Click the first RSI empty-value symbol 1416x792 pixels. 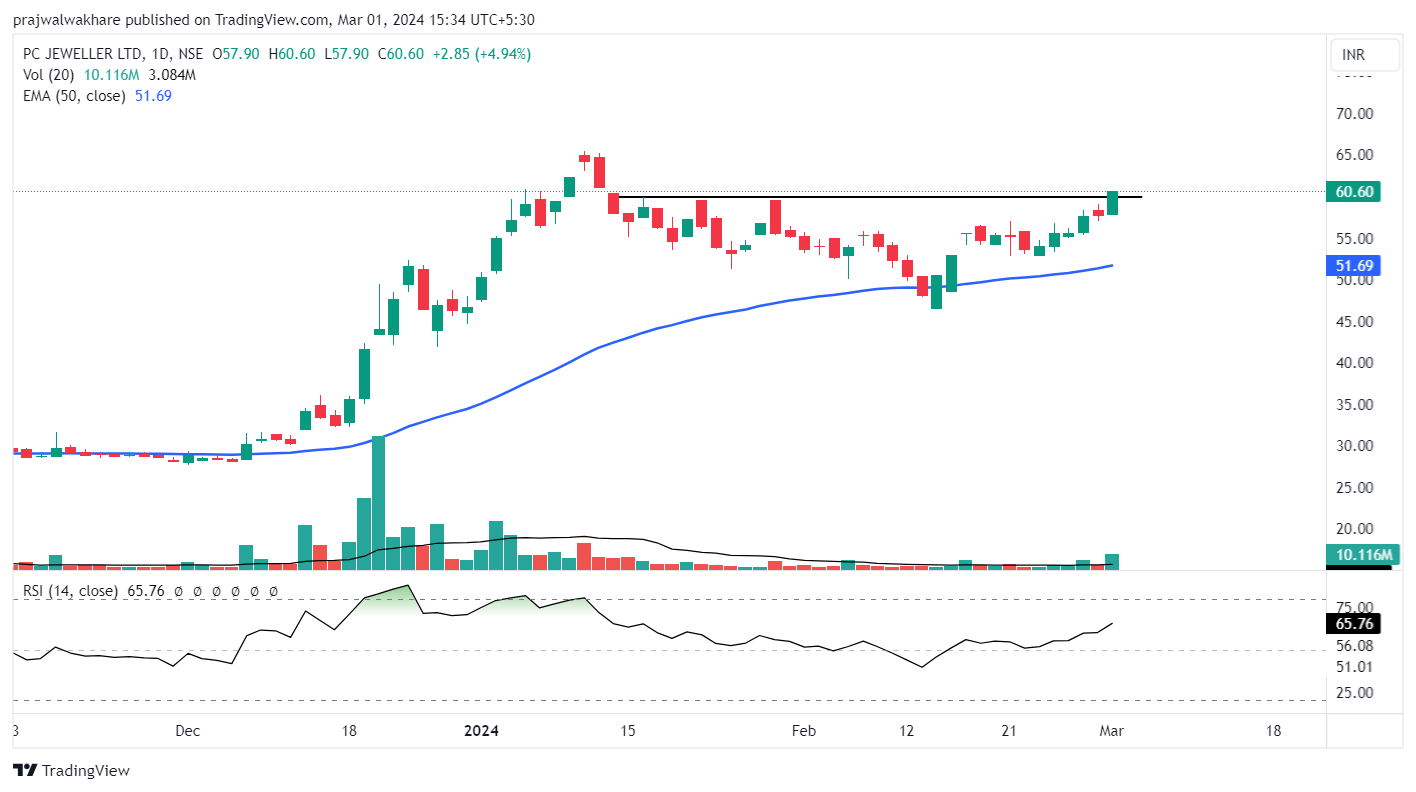click(178, 592)
